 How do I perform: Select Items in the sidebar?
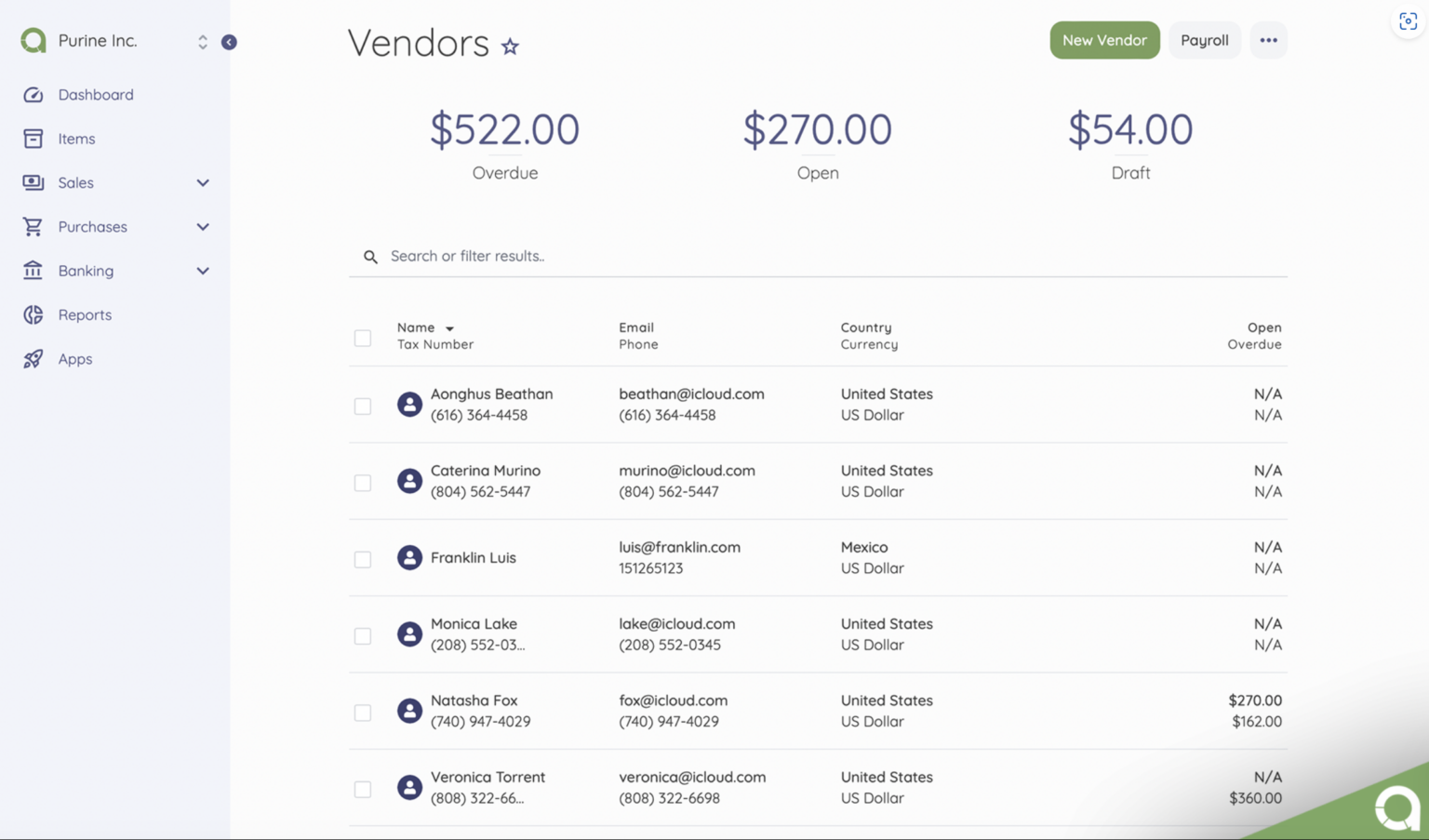[x=76, y=138]
